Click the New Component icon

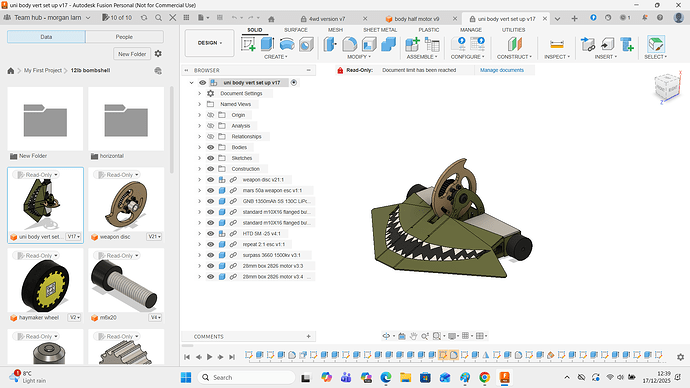click(x=412, y=44)
